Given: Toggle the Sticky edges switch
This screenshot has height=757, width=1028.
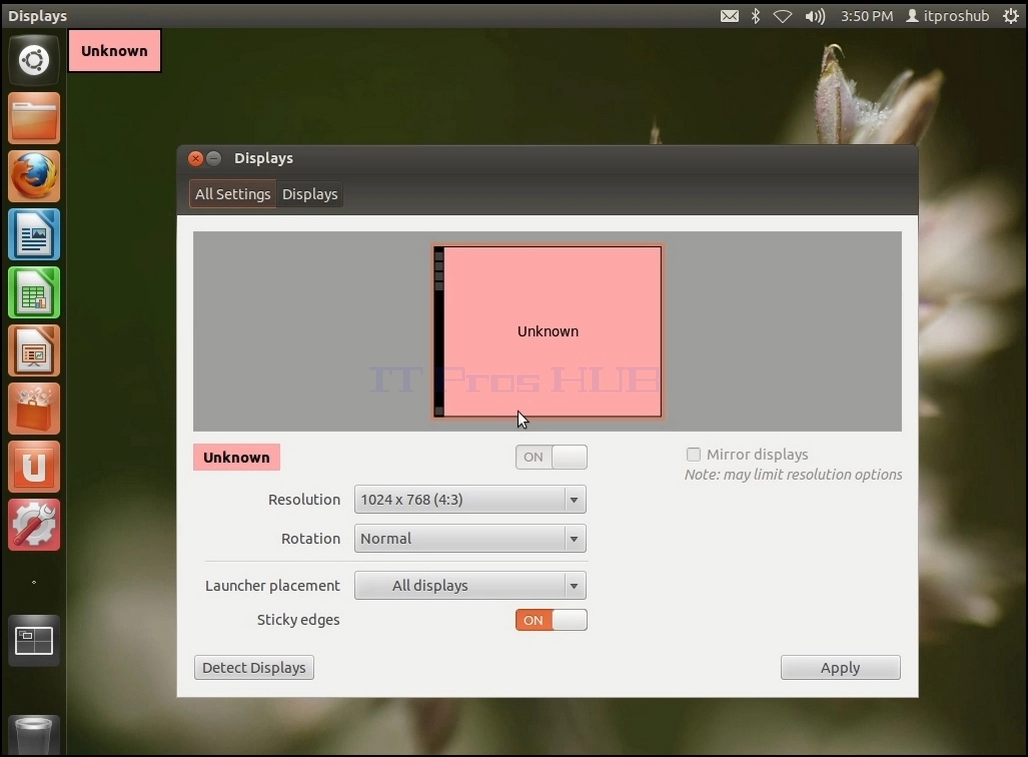Looking at the screenshot, I should coord(551,620).
